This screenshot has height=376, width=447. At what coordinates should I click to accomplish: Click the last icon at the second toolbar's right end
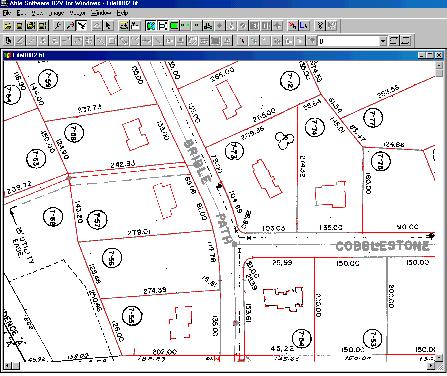pos(405,41)
